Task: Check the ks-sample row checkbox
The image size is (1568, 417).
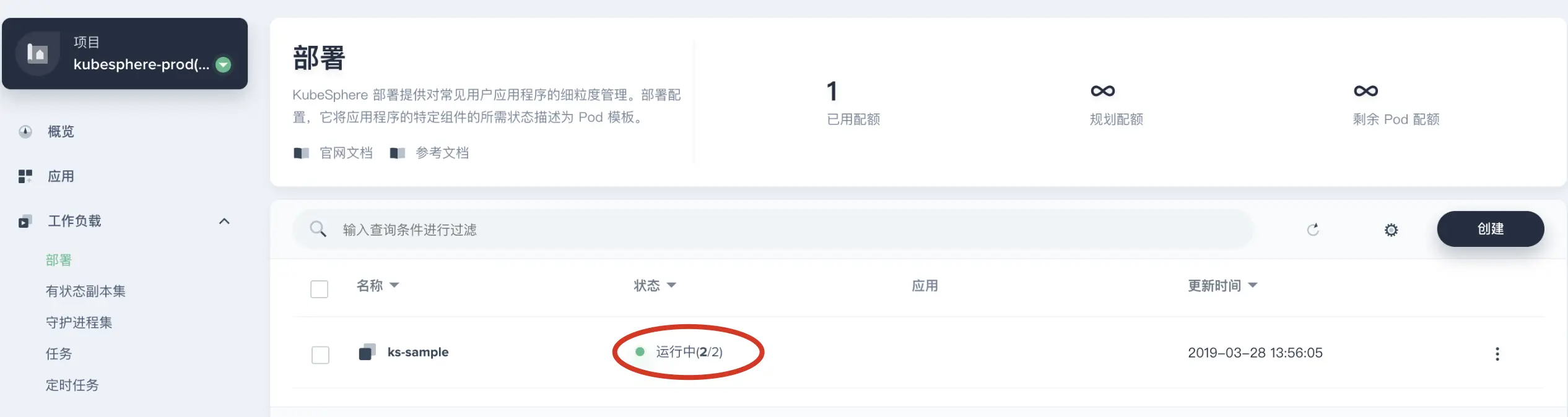Action: click(x=320, y=355)
